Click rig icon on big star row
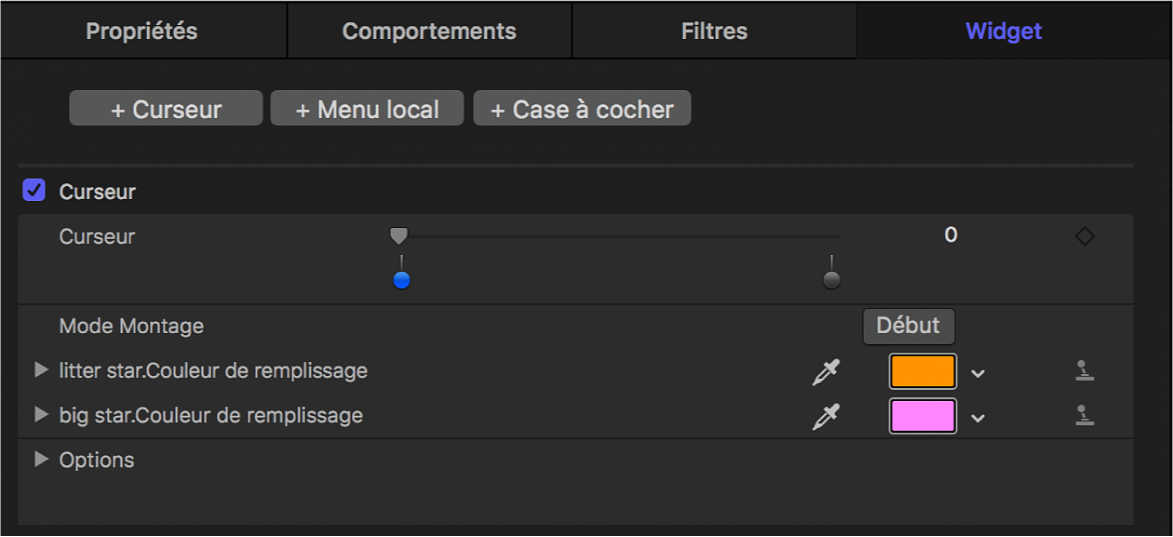Viewport: 1173px width, 537px height. click(x=1084, y=416)
